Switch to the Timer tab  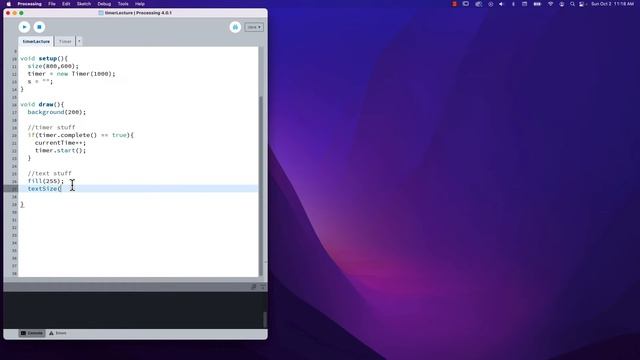(65, 41)
